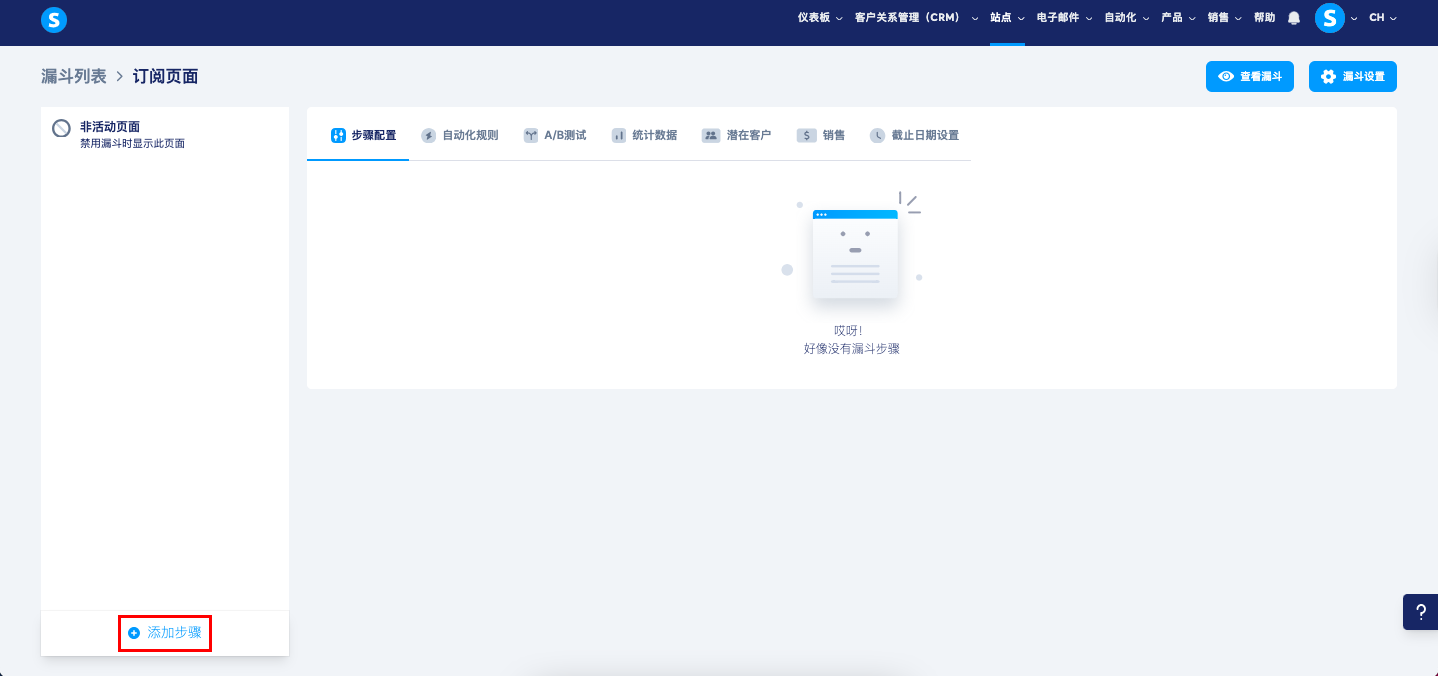1438x676 pixels.
Task: Expand the 自动化 menu
Action: [1126, 18]
